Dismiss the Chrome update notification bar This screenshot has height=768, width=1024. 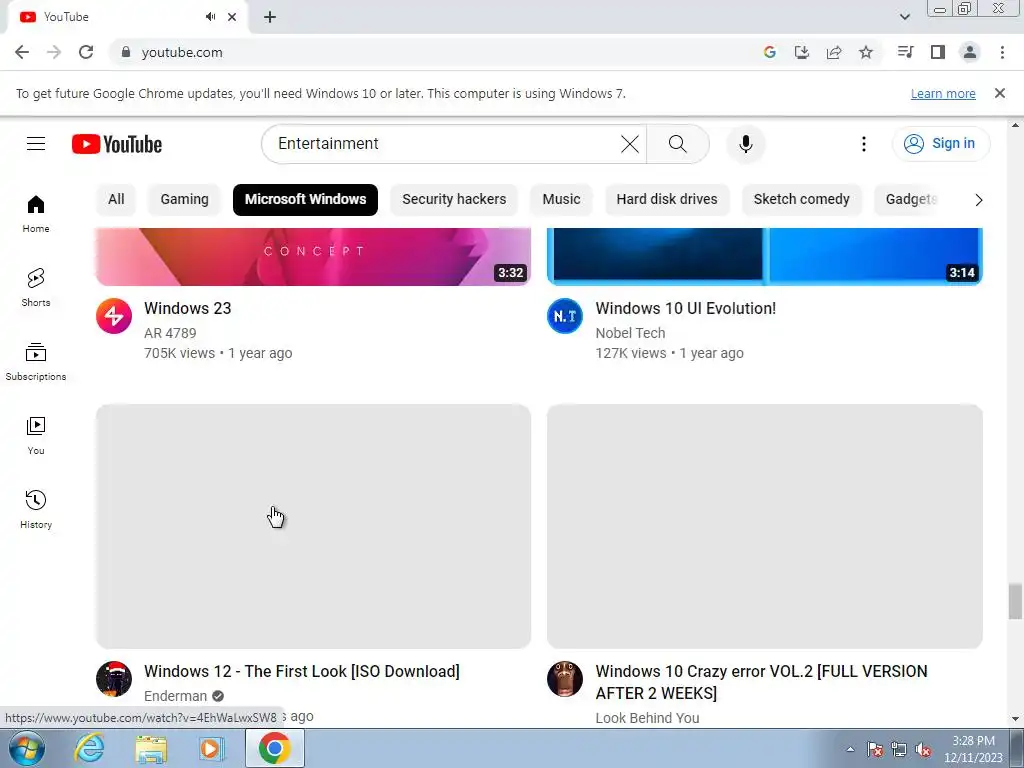[x=999, y=93]
